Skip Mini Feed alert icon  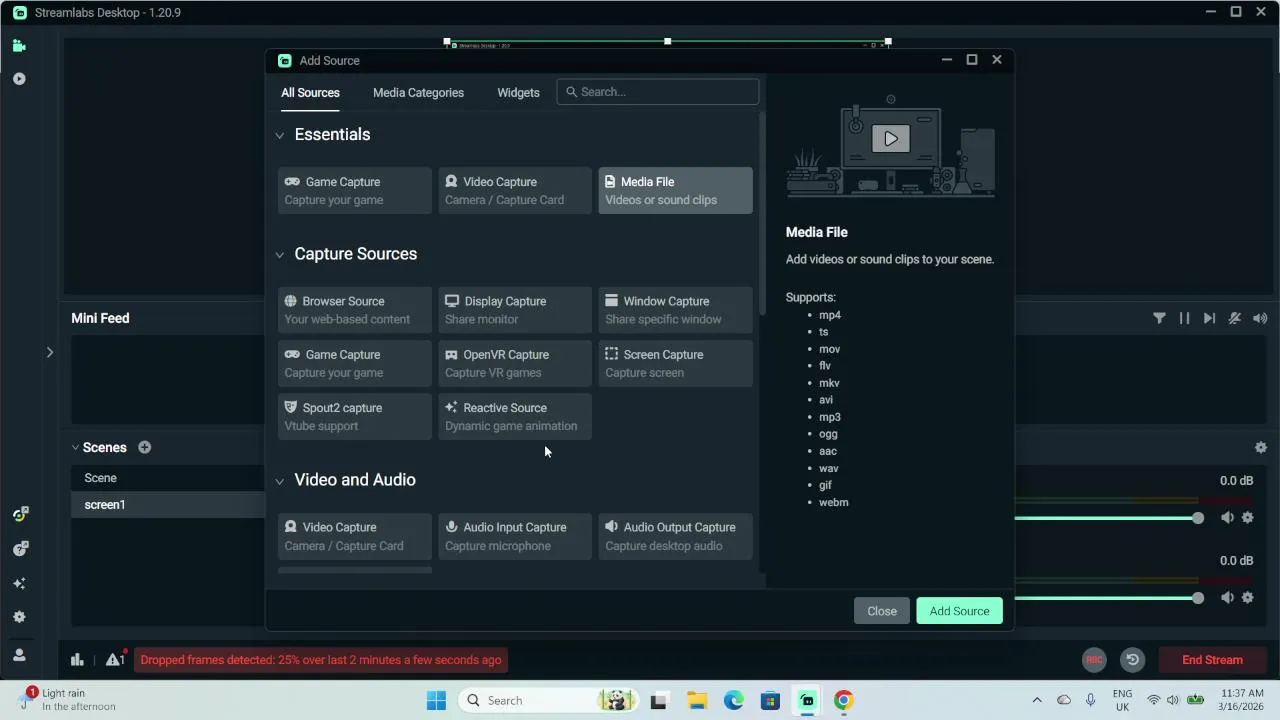coord(1209,318)
